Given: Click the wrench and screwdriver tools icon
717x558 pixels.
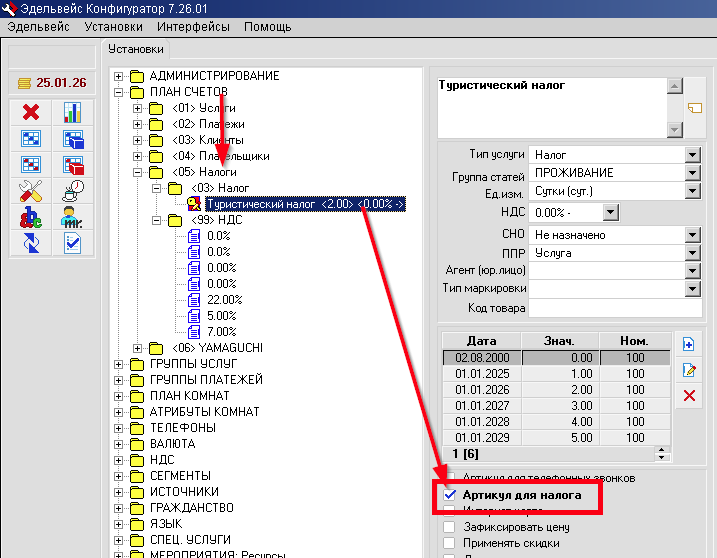Looking at the screenshot, I should point(30,191).
